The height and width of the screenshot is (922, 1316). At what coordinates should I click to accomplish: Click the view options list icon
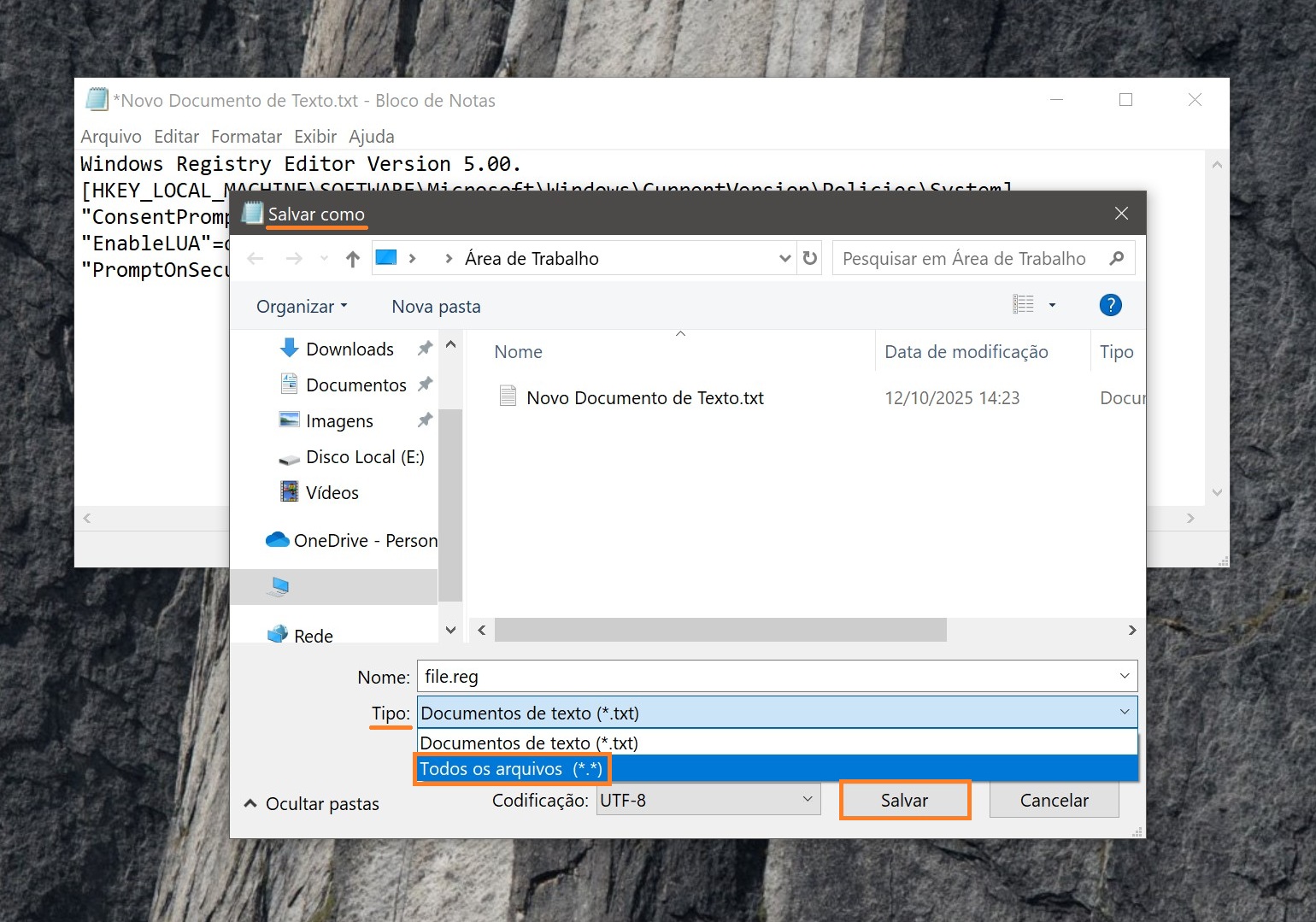pos(1023,305)
